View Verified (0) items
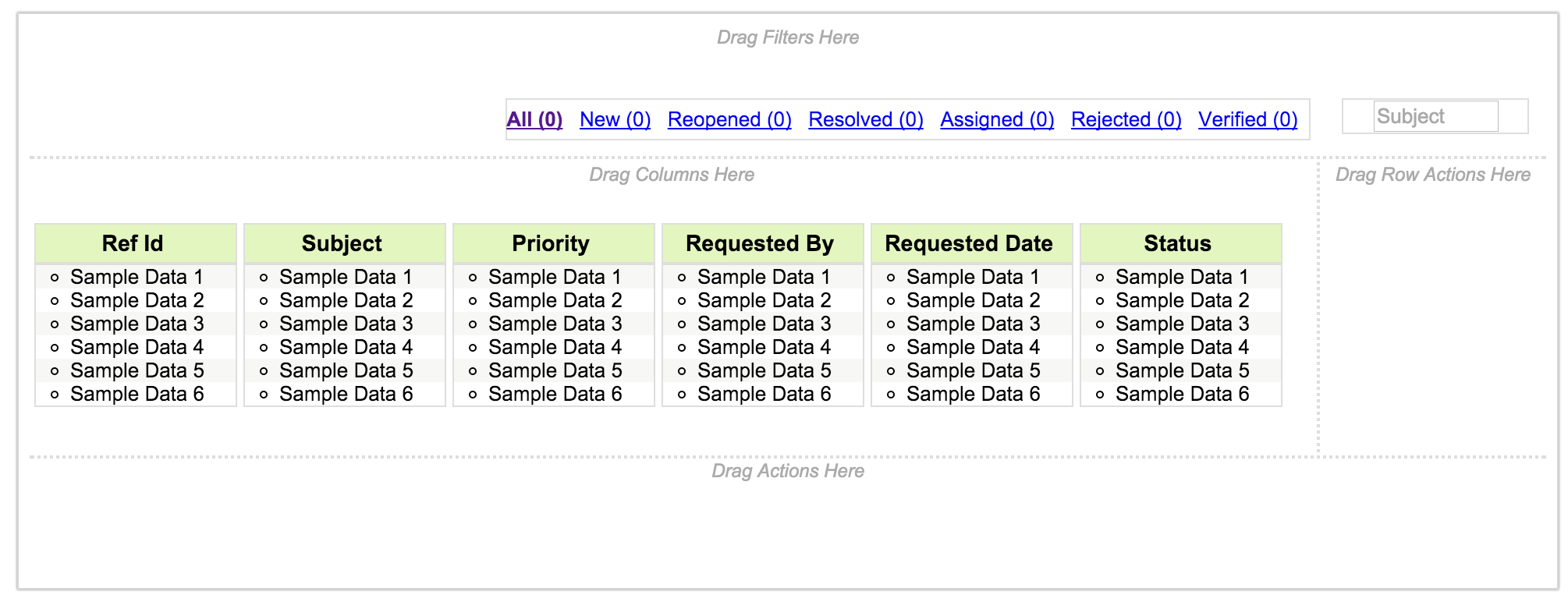 pyautogui.click(x=1247, y=119)
